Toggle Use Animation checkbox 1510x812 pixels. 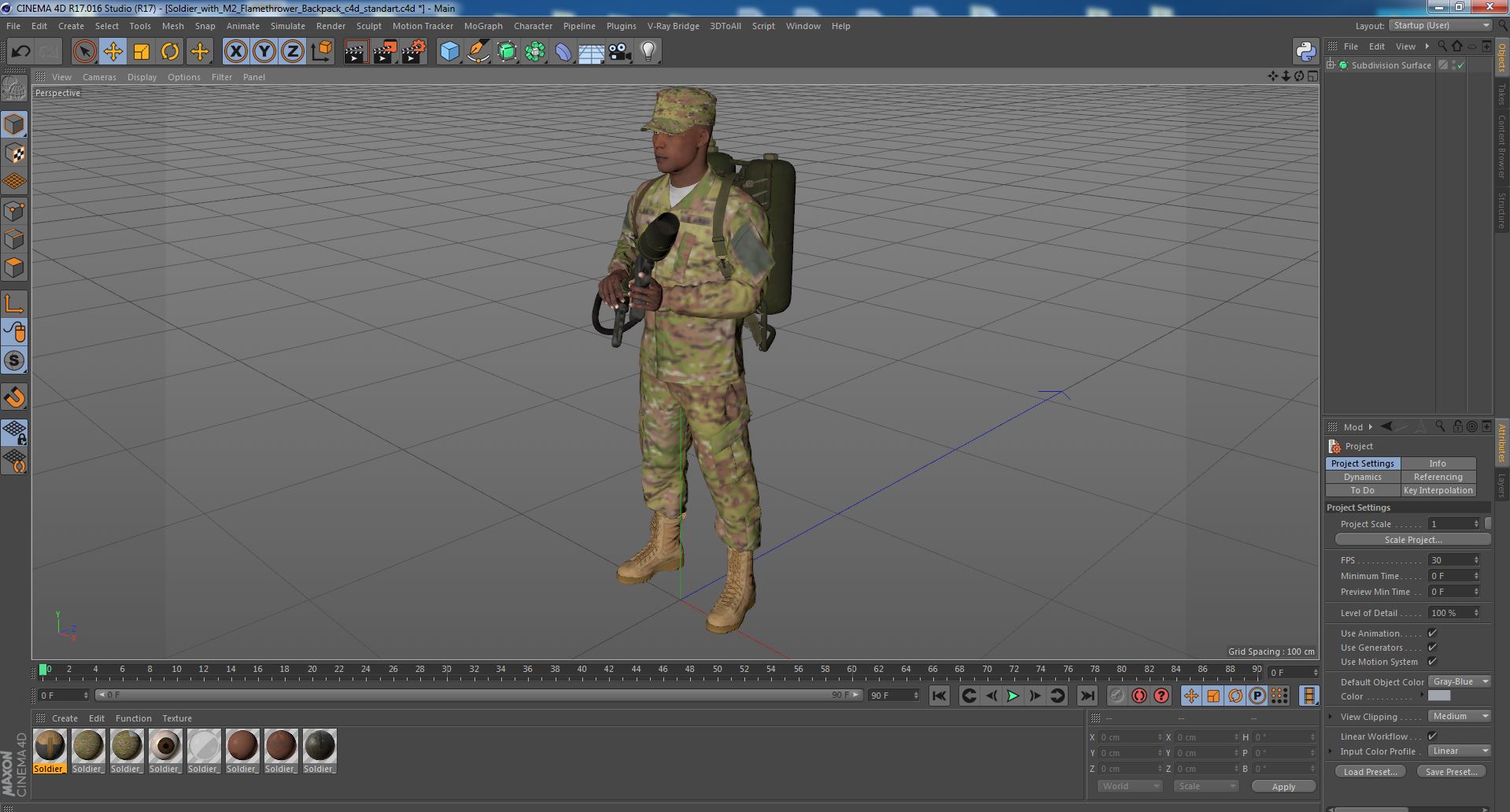pyautogui.click(x=1432, y=633)
